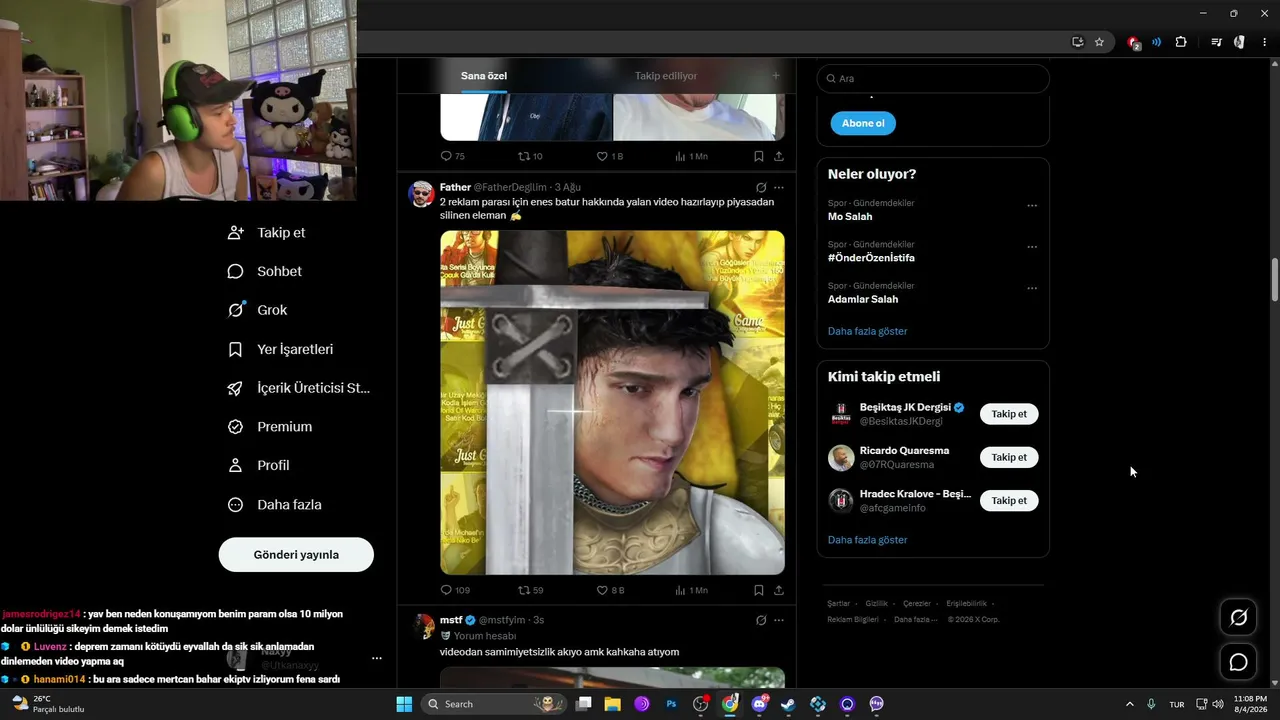Open options for Mo Salah trend
1280x720 pixels.
click(x=1032, y=206)
